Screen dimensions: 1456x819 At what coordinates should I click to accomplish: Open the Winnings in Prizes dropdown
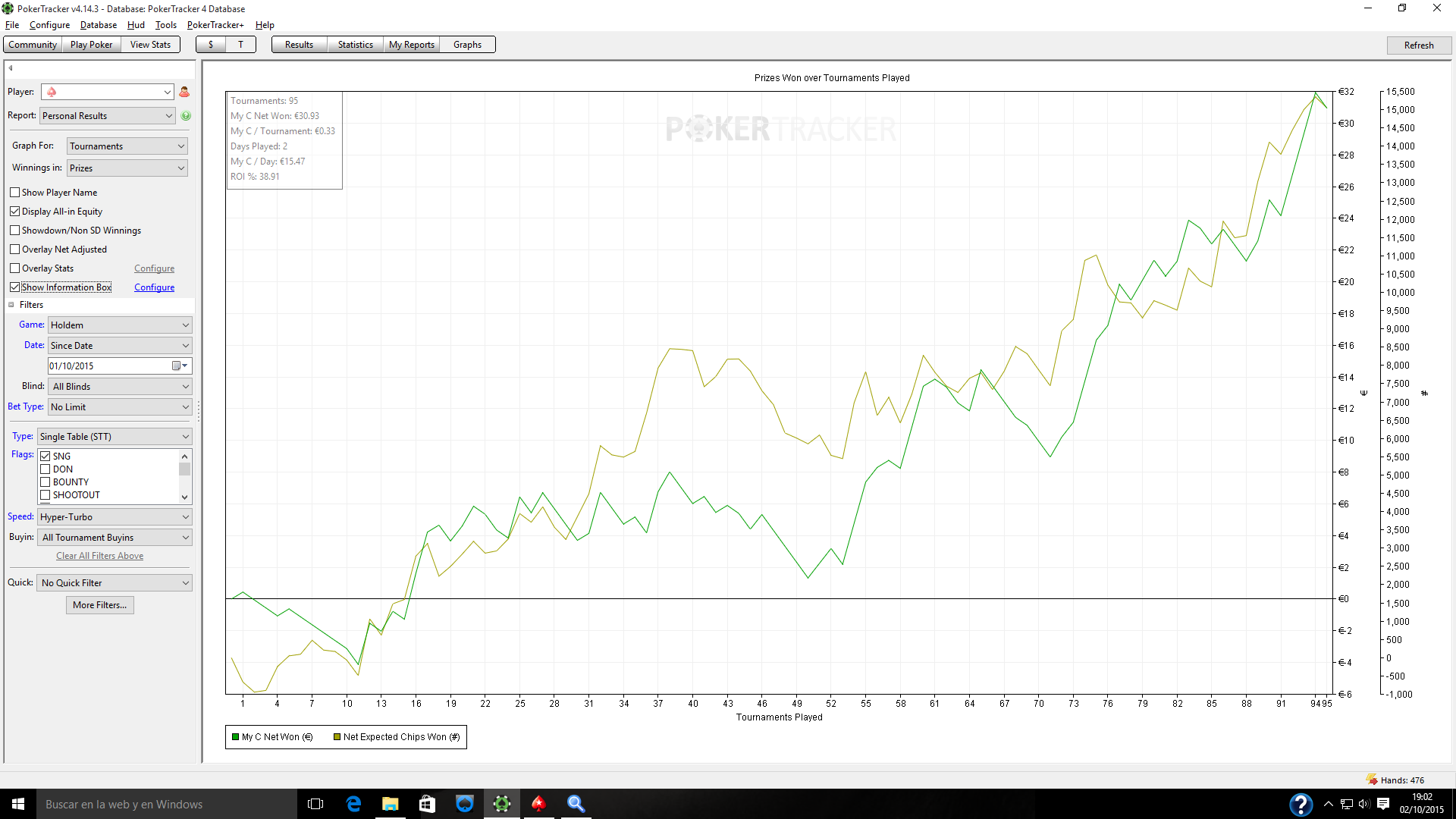[x=127, y=168]
